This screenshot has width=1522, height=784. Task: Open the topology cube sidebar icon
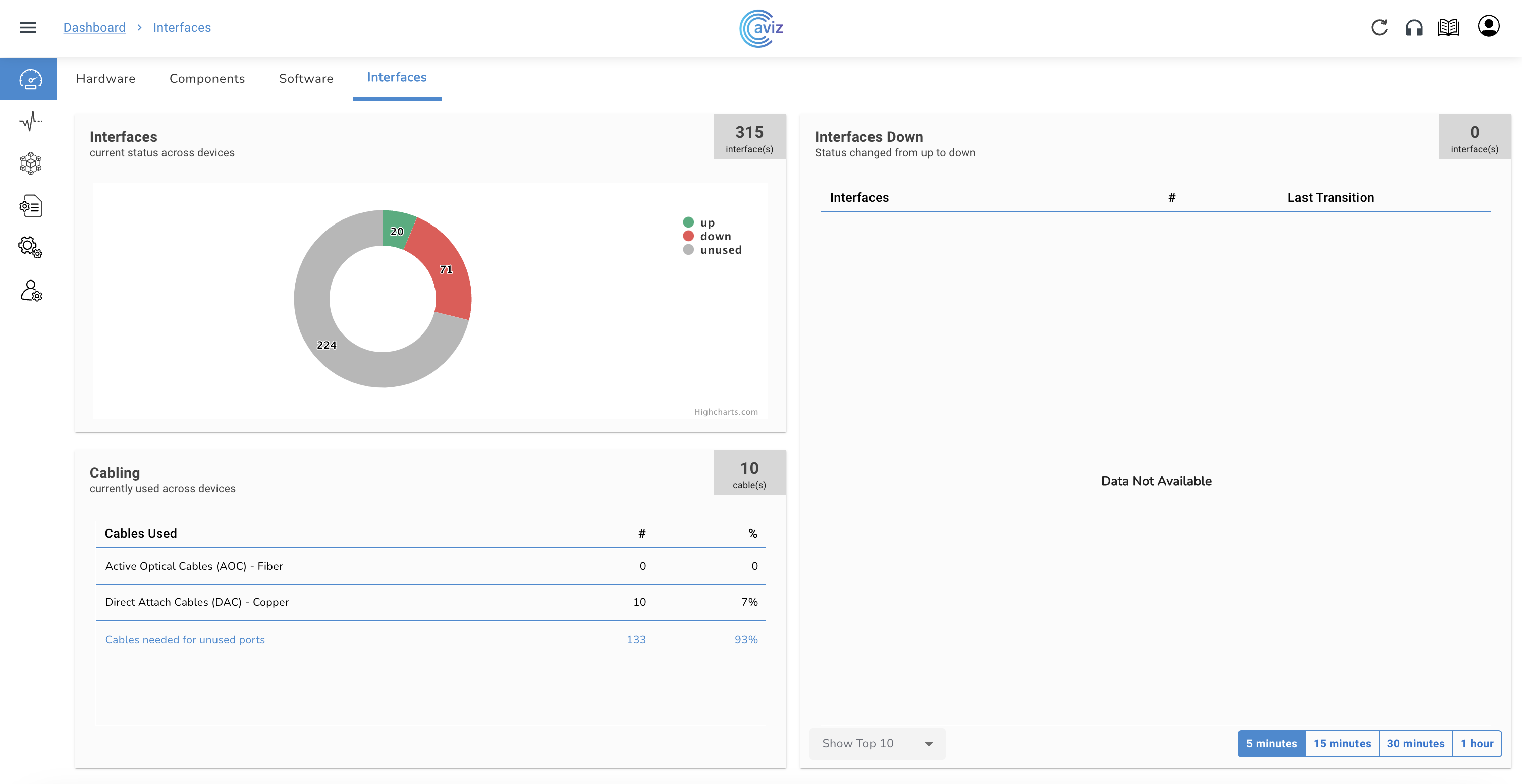pos(30,163)
